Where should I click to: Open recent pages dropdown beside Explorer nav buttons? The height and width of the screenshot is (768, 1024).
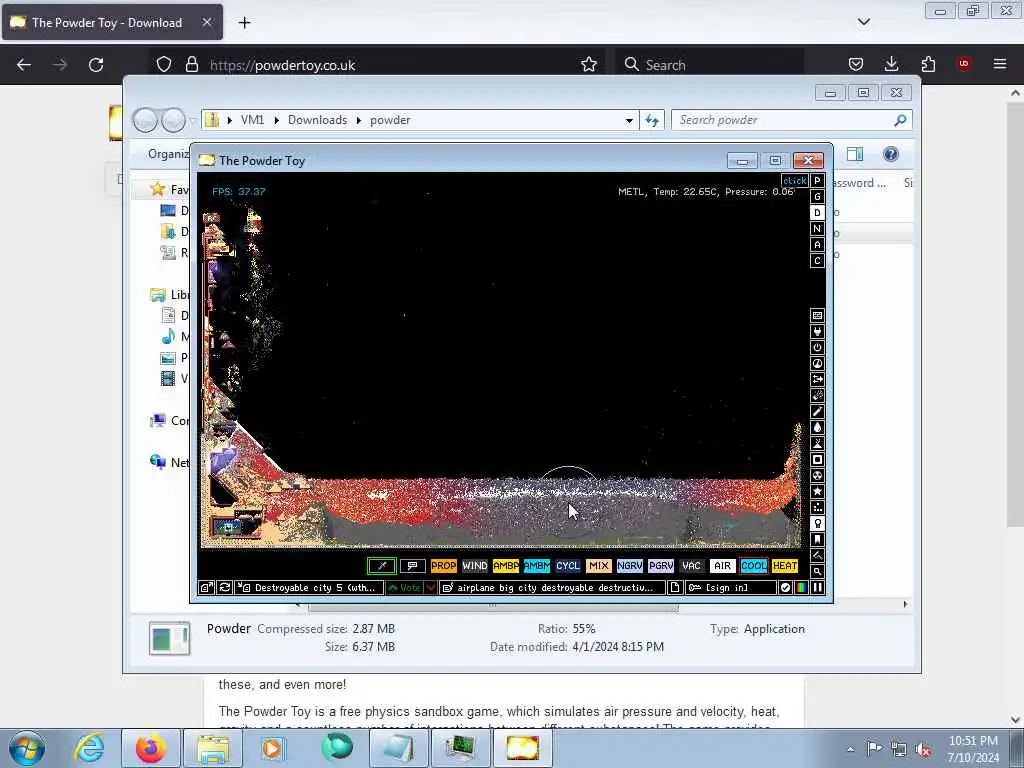coord(193,120)
